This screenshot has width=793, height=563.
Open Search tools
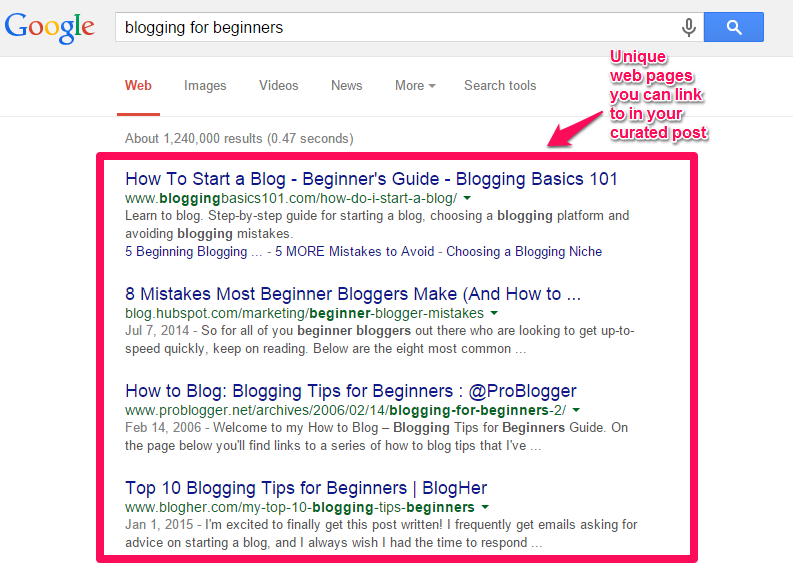500,85
